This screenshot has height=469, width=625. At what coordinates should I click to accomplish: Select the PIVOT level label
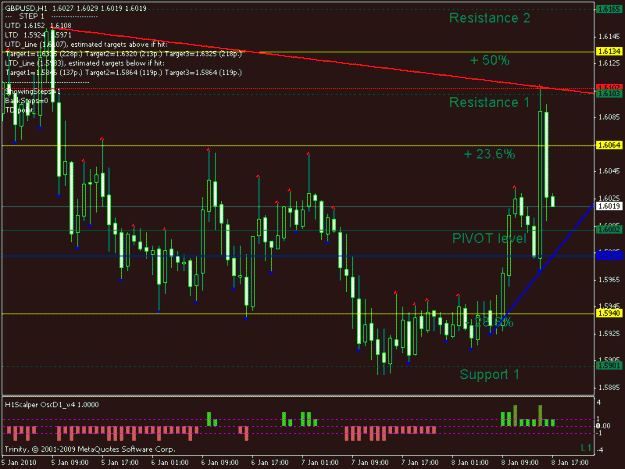pos(489,238)
